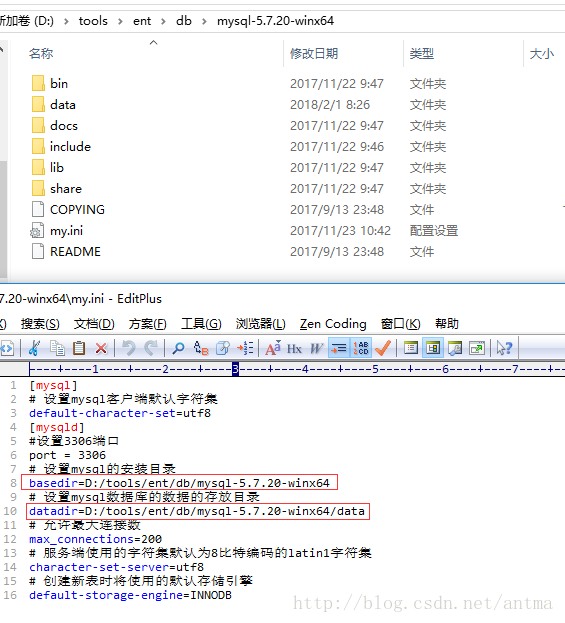This screenshot has height=623, width=565.
Task: Open Find with the magnifier icon
Action: coord(178,348)
